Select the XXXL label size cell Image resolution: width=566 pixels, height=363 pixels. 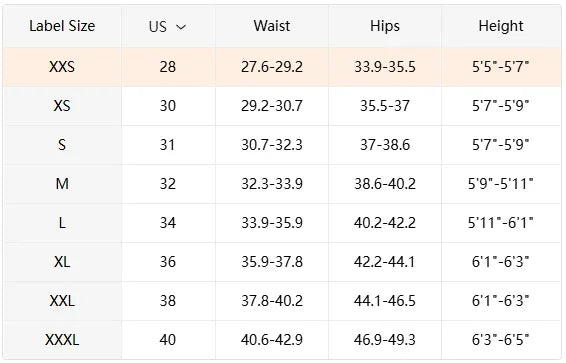[62, 340]
